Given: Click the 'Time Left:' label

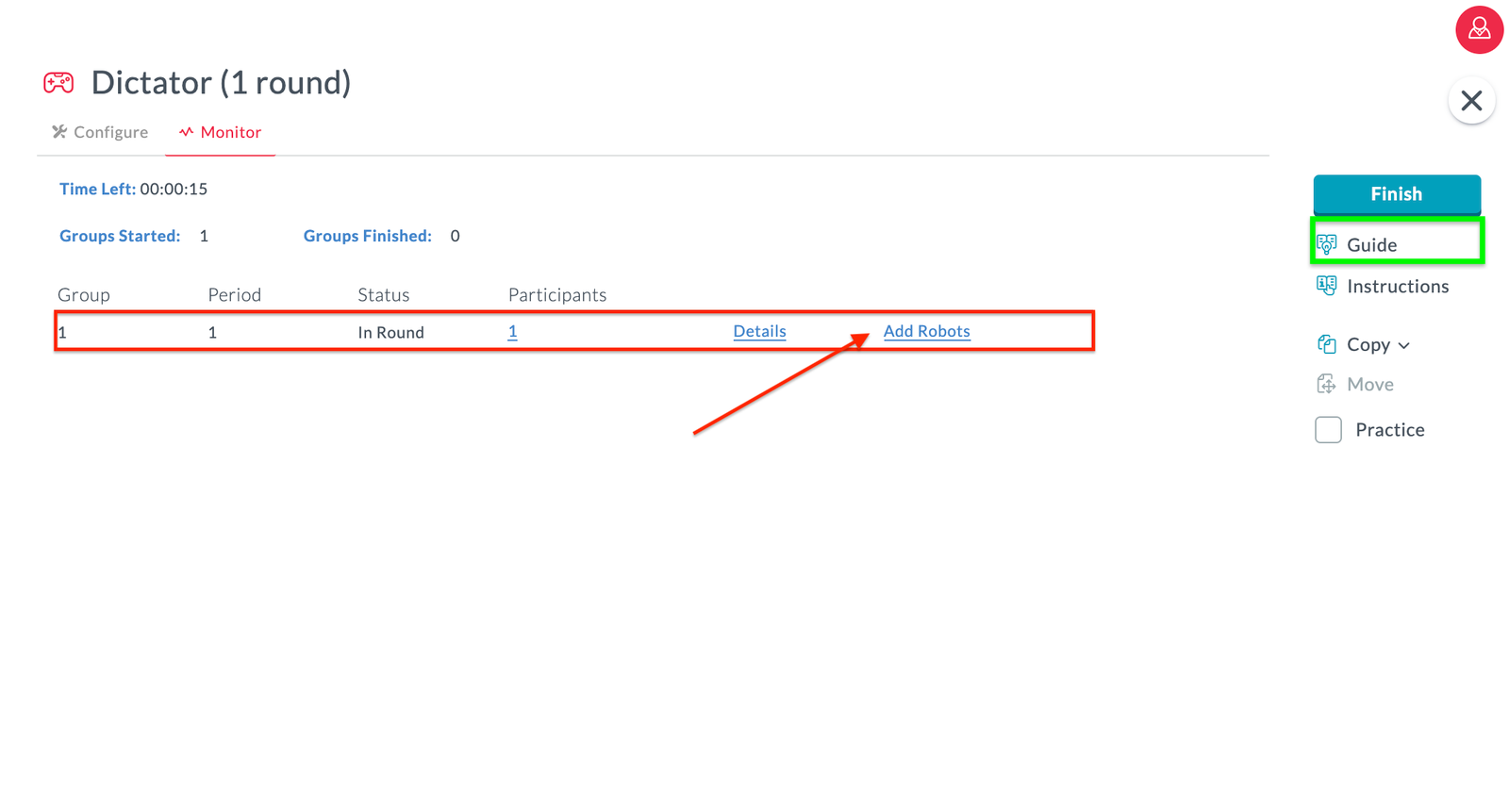Looking at the screenshot, I should click(97, 189).
